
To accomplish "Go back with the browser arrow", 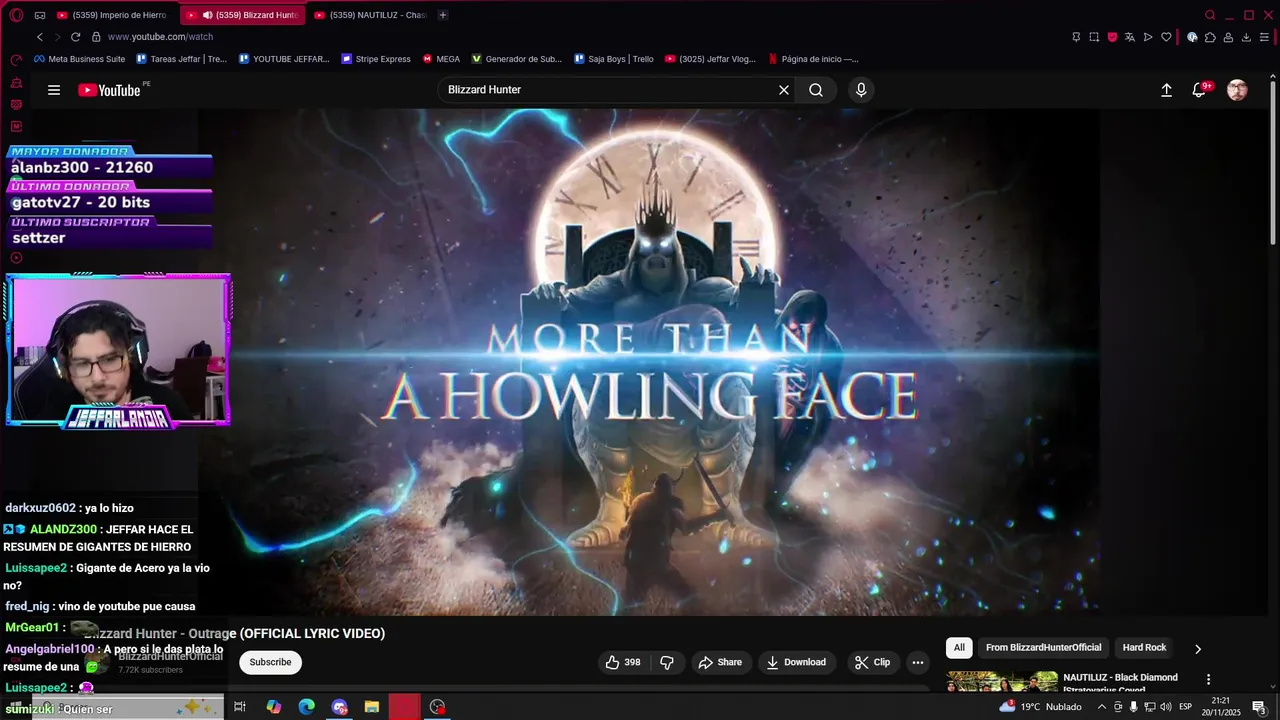I will pyautogui.click(x=40, y=37).
